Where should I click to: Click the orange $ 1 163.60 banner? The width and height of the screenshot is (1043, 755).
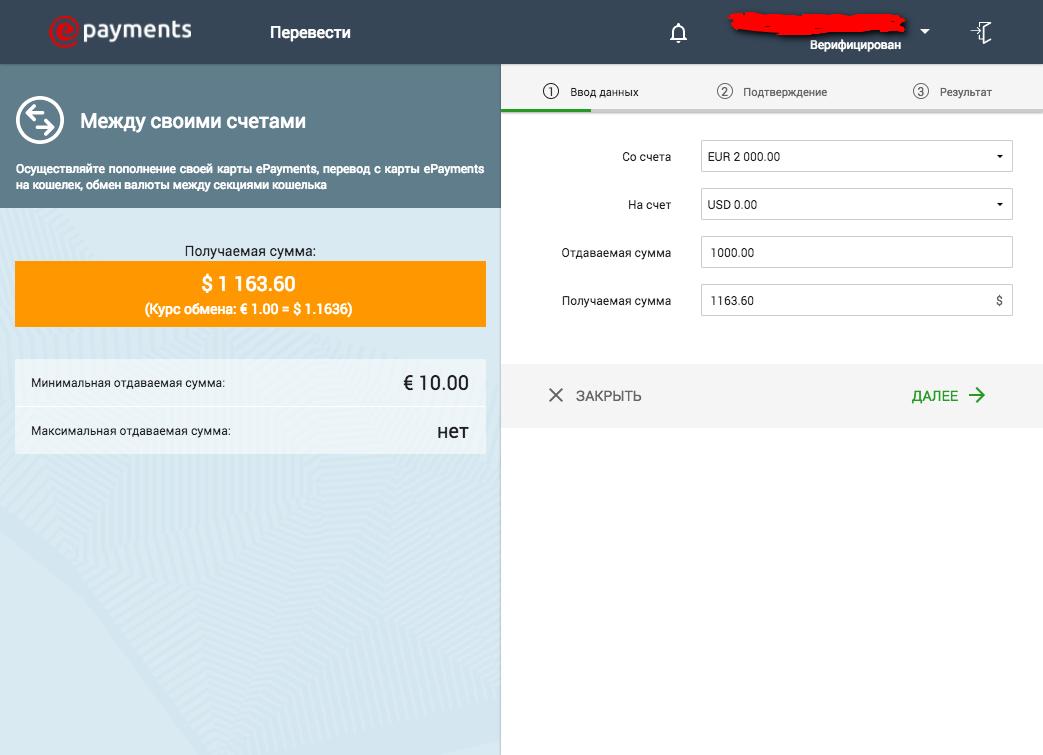click(x=250, y=294)
